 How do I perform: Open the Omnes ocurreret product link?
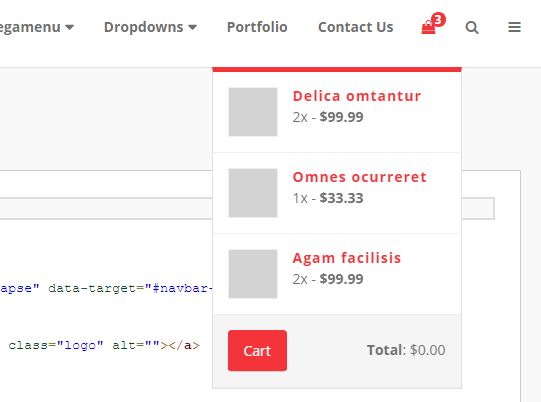pyautogui.click(x=360, y=177)
